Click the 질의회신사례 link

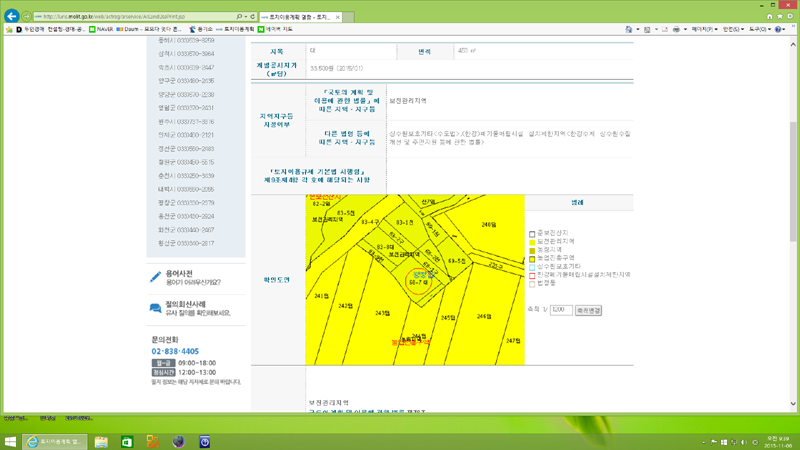tap(185, 304)
